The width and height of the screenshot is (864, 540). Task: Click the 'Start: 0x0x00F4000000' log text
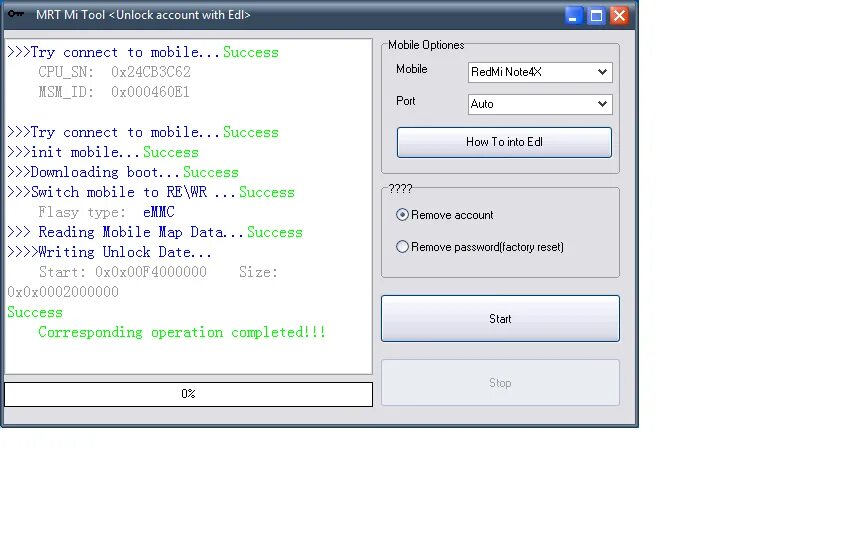click(x=123, y=272)
